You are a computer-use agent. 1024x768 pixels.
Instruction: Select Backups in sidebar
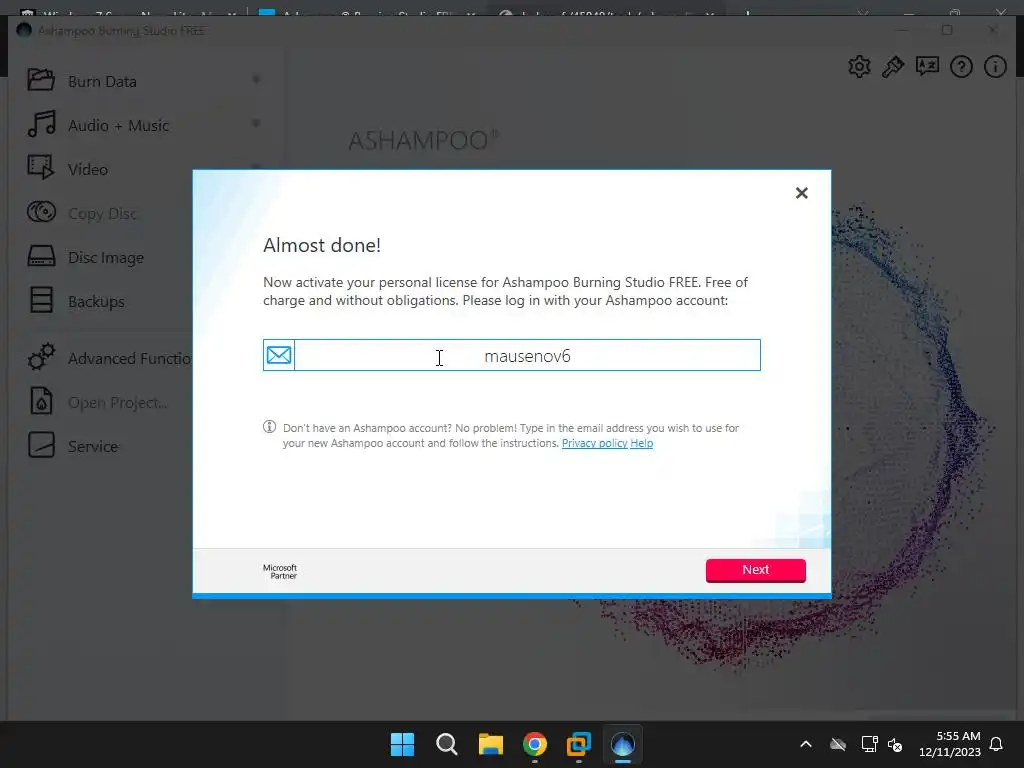point(96,302)
